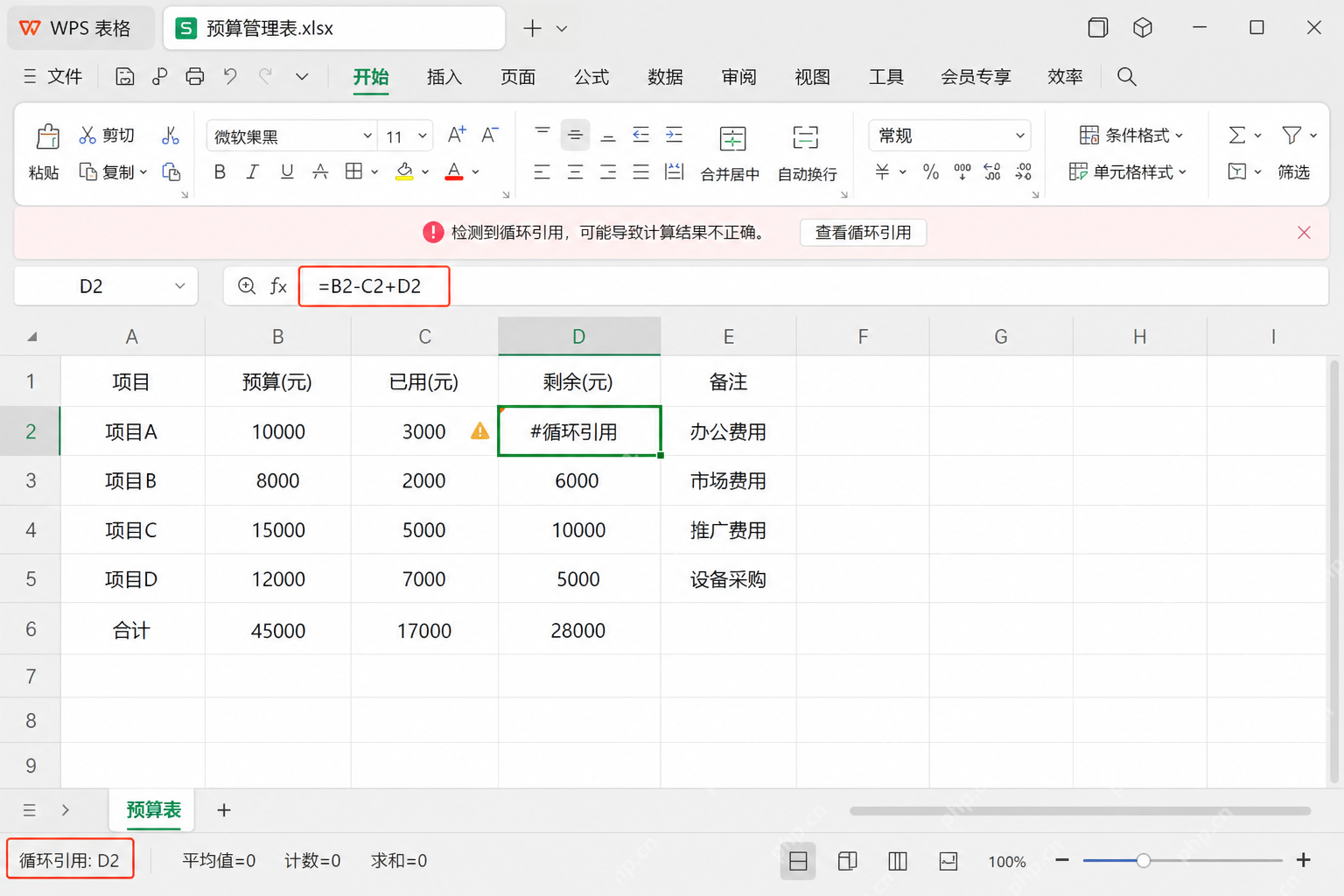This screenshot has height=896, width=1344.
Task: Click the Save icon in quick toolbar
Action: point(125,77)
